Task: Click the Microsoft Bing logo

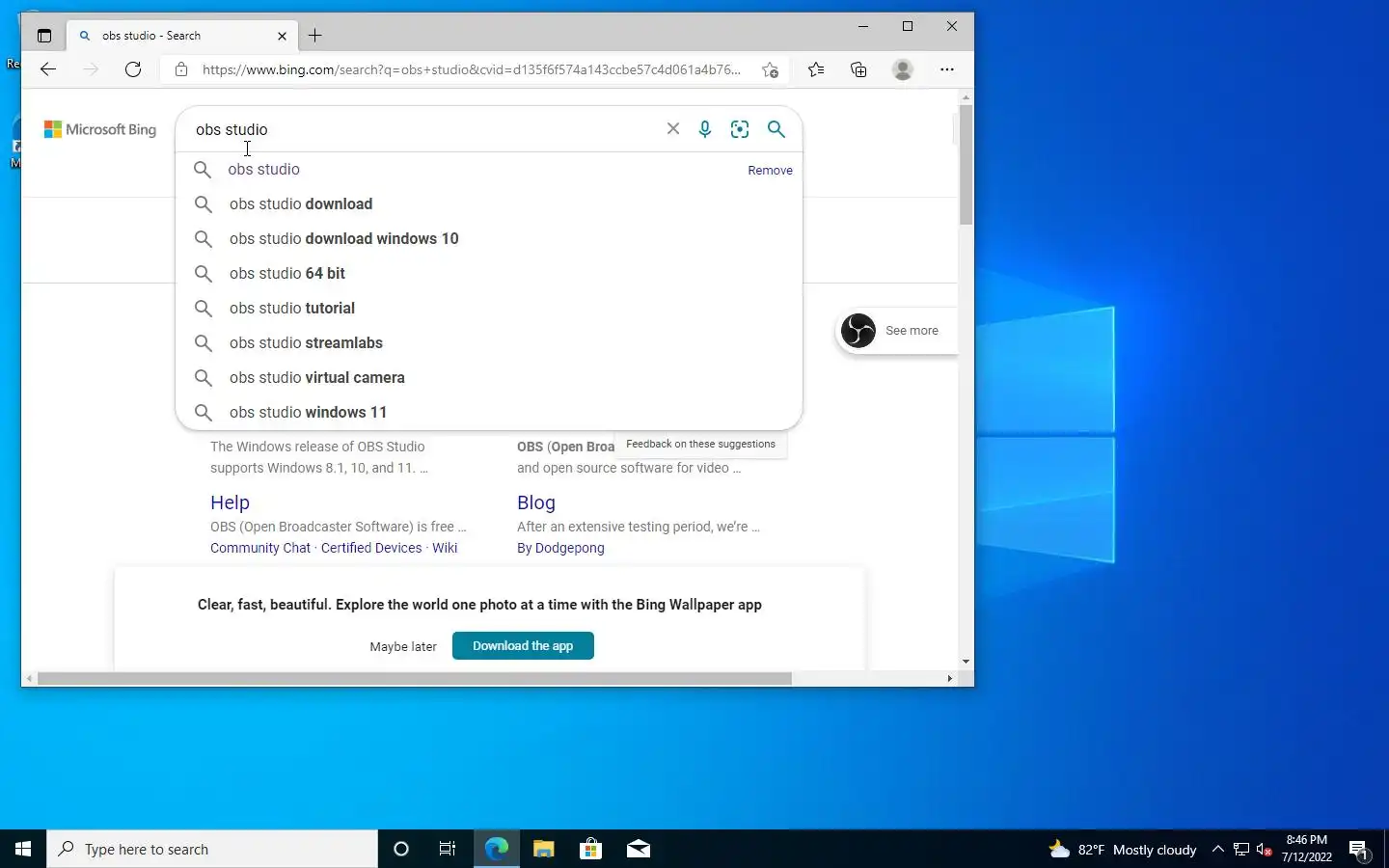Action: point(100,129)
